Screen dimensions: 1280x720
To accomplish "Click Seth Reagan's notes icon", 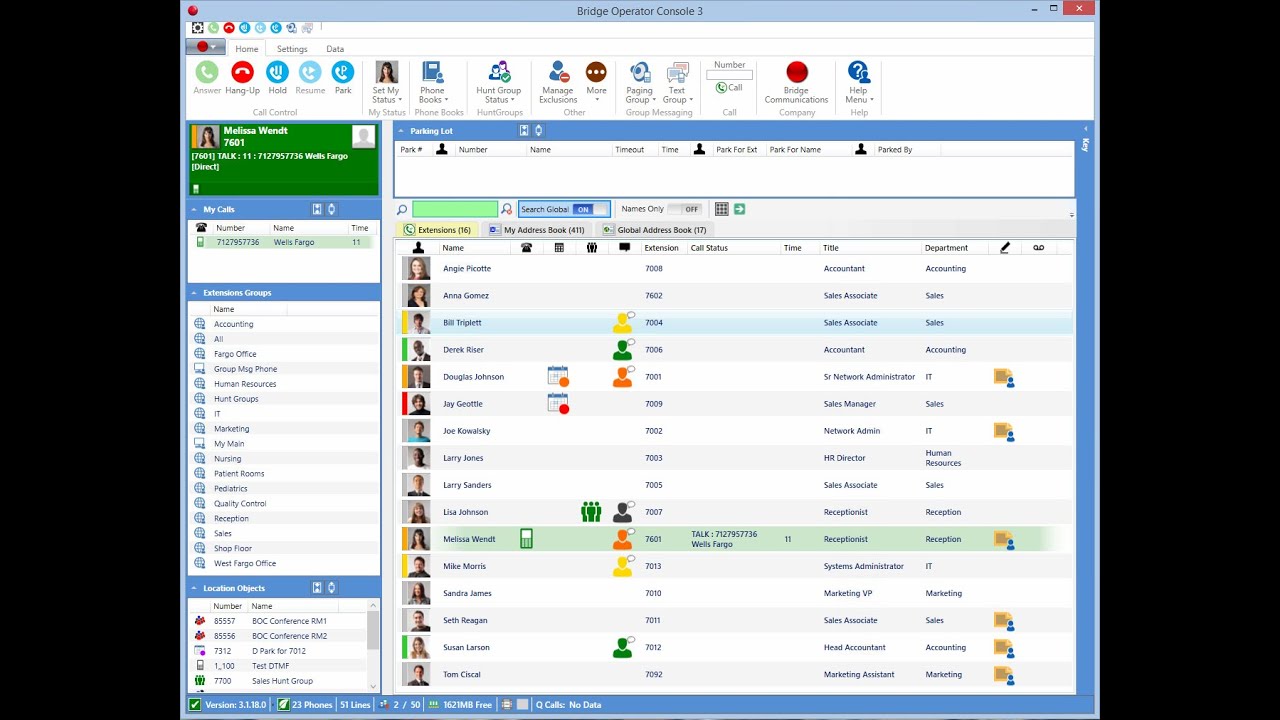I will click(1004, 620).
